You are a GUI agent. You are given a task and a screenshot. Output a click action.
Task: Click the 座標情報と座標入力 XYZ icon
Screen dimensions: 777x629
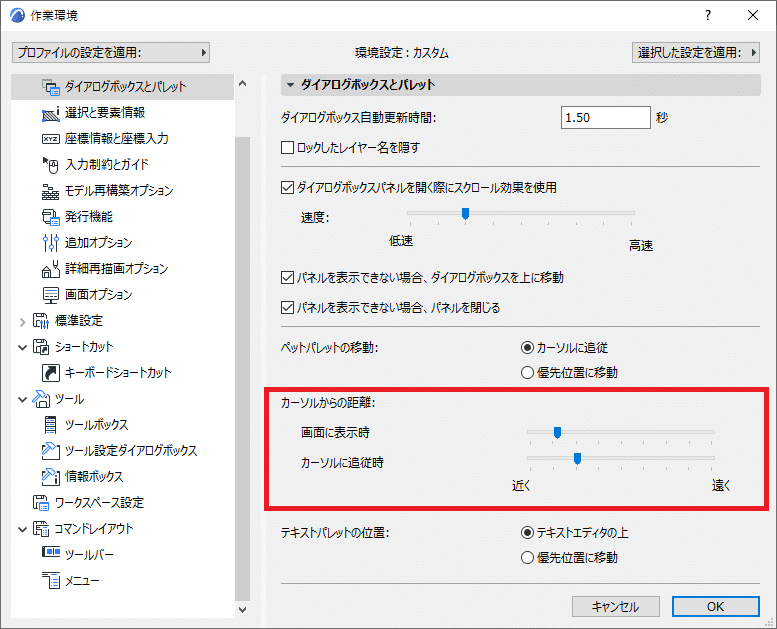coord(51,139)
